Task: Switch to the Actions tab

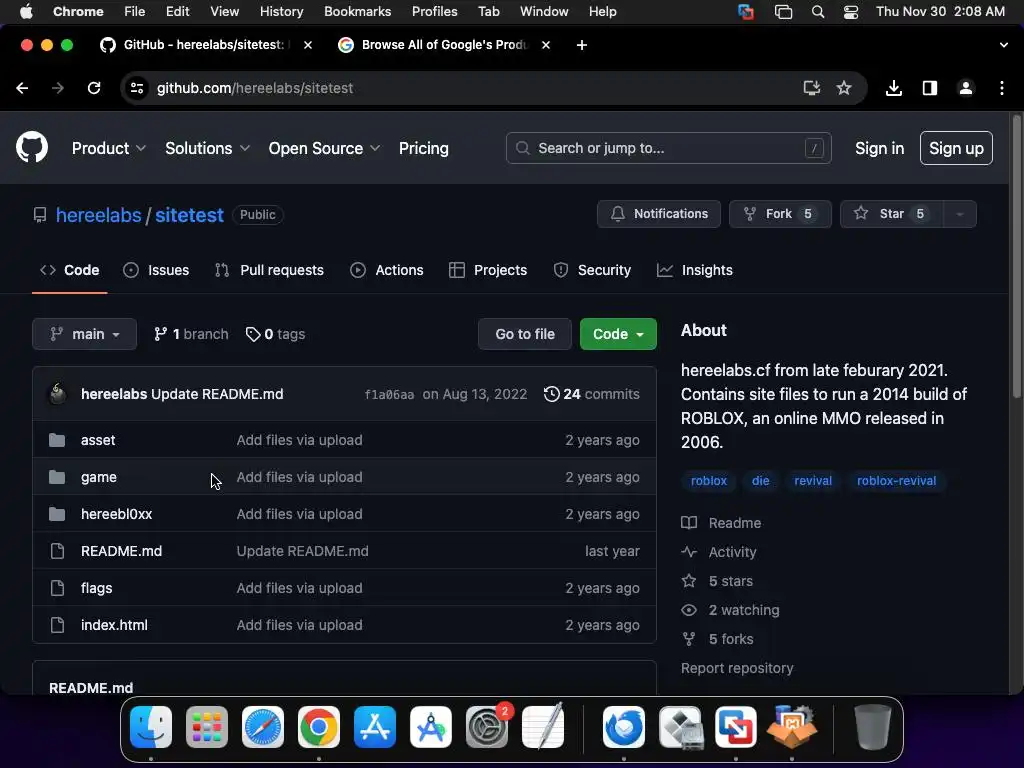Action: pyautogui.click(x=387, y=270)
